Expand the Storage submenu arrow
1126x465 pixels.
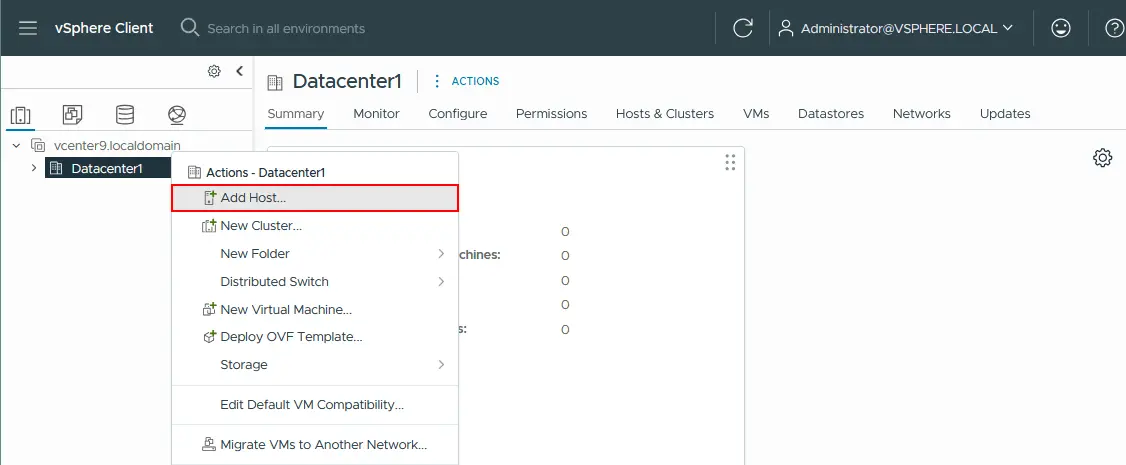coord(441,365)
